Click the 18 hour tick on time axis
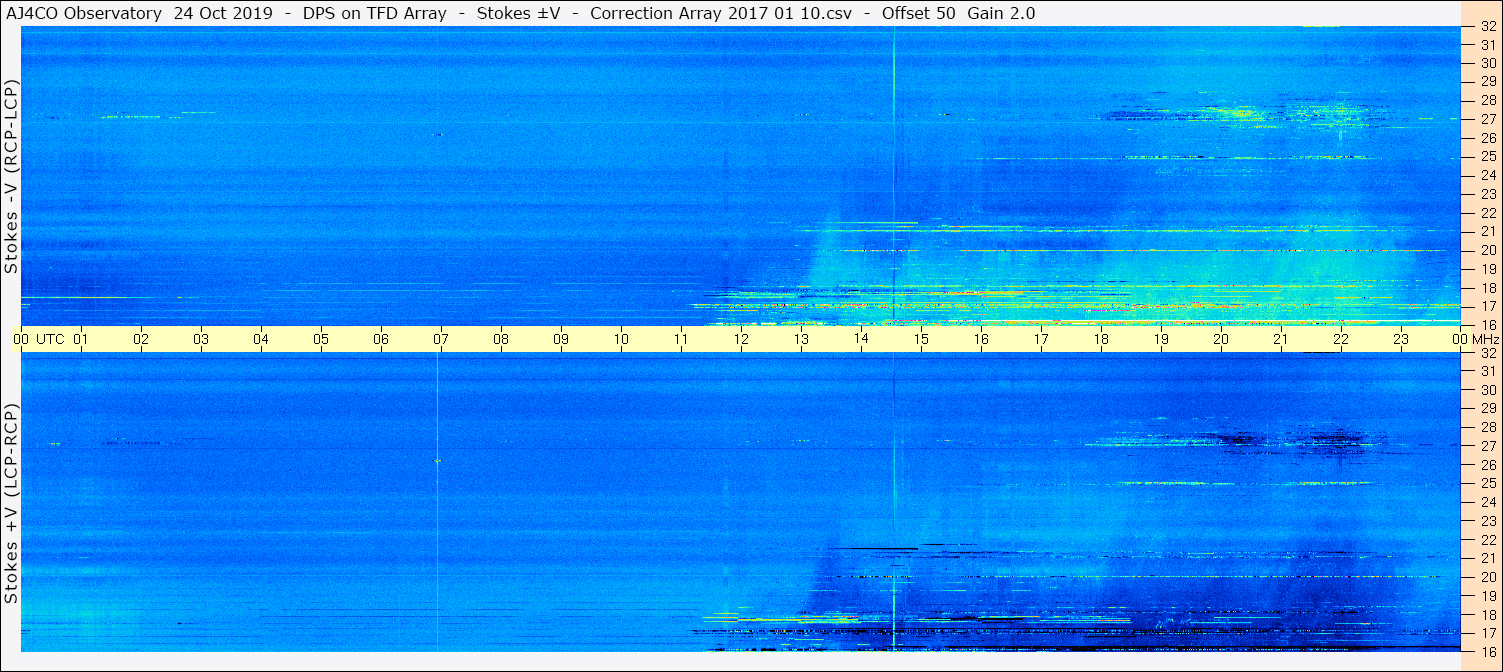 pyautogui.click(x=1101, y=339)
